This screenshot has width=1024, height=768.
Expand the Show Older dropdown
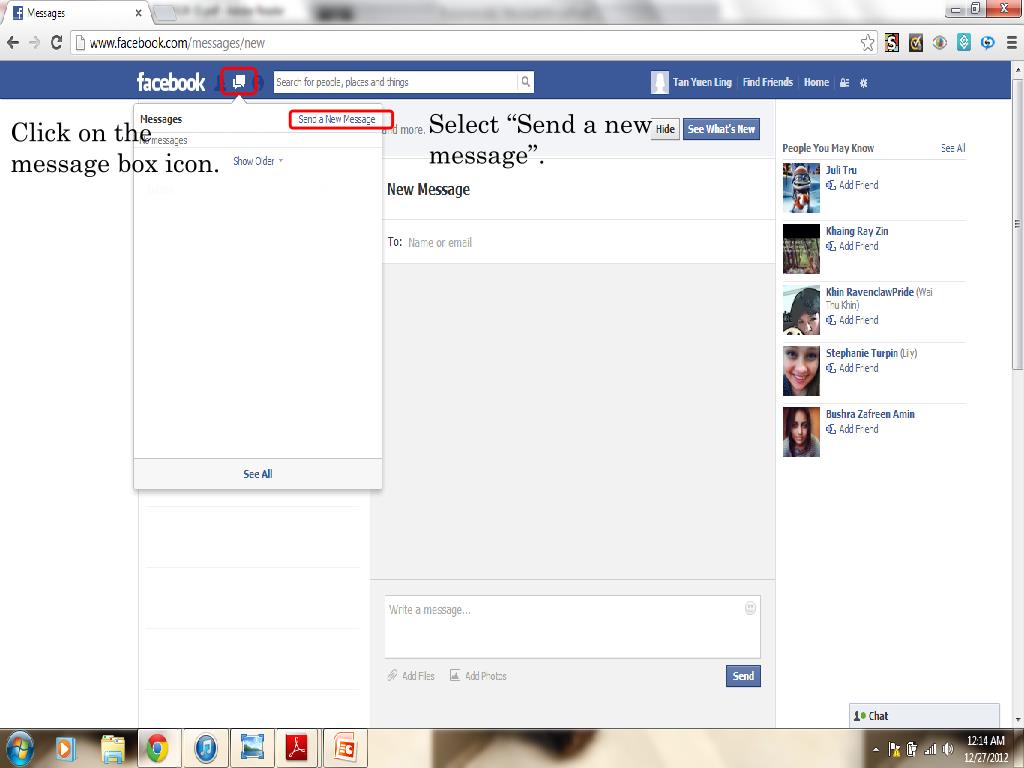pos(258,161)
